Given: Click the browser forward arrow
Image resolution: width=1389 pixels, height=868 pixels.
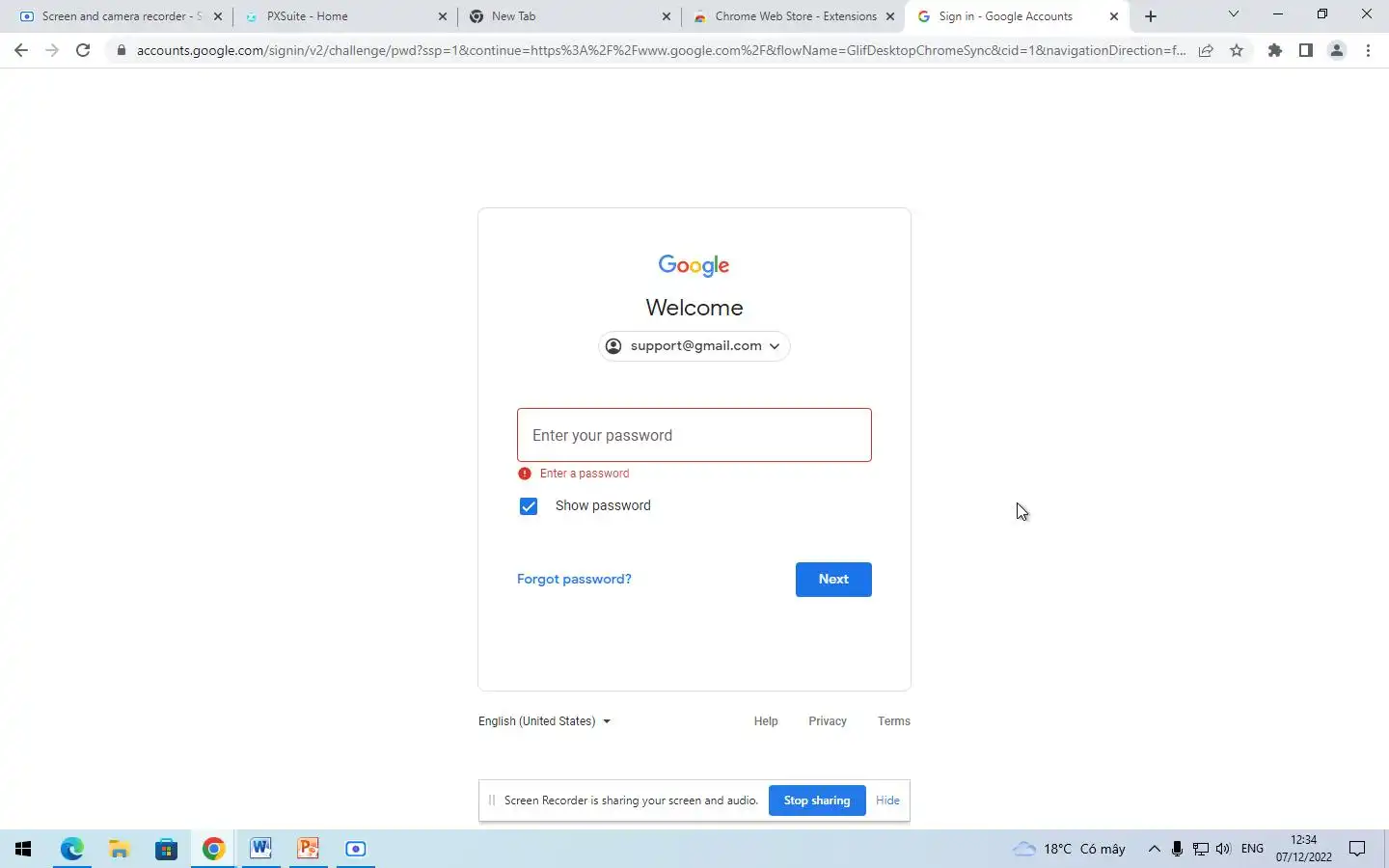Looking at the screenshot, I should (x=52, y=50).
